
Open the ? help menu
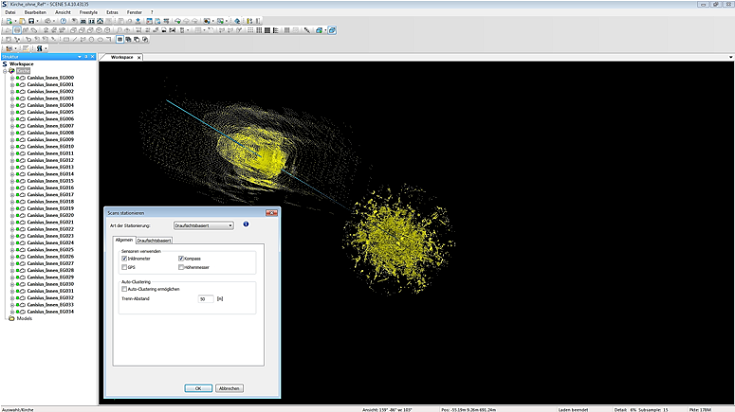click(x=151, y=12)
